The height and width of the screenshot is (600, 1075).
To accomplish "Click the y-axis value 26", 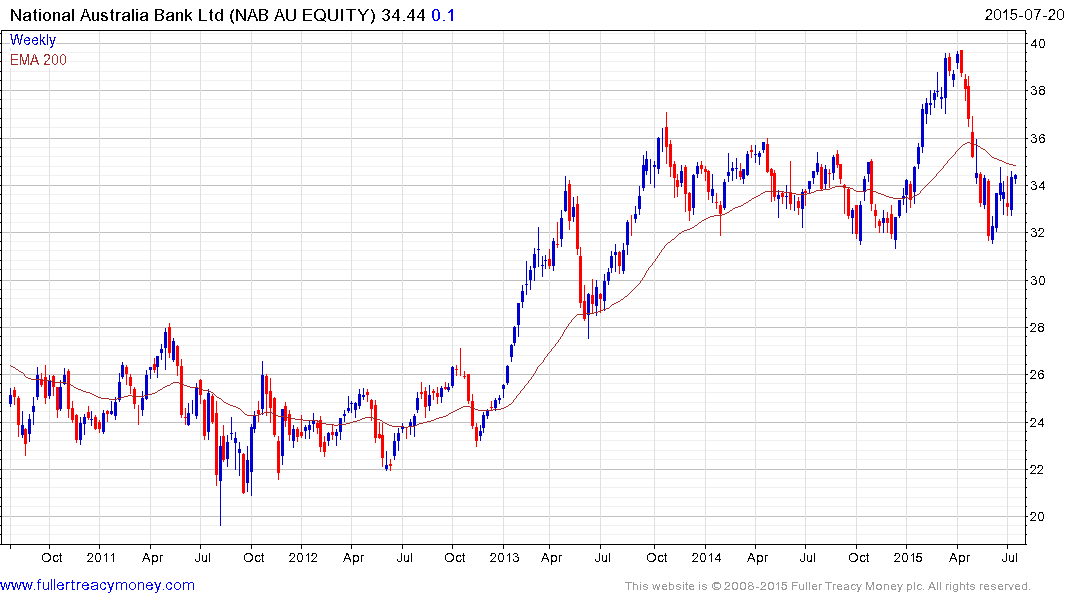I will tap(1037, 375).
